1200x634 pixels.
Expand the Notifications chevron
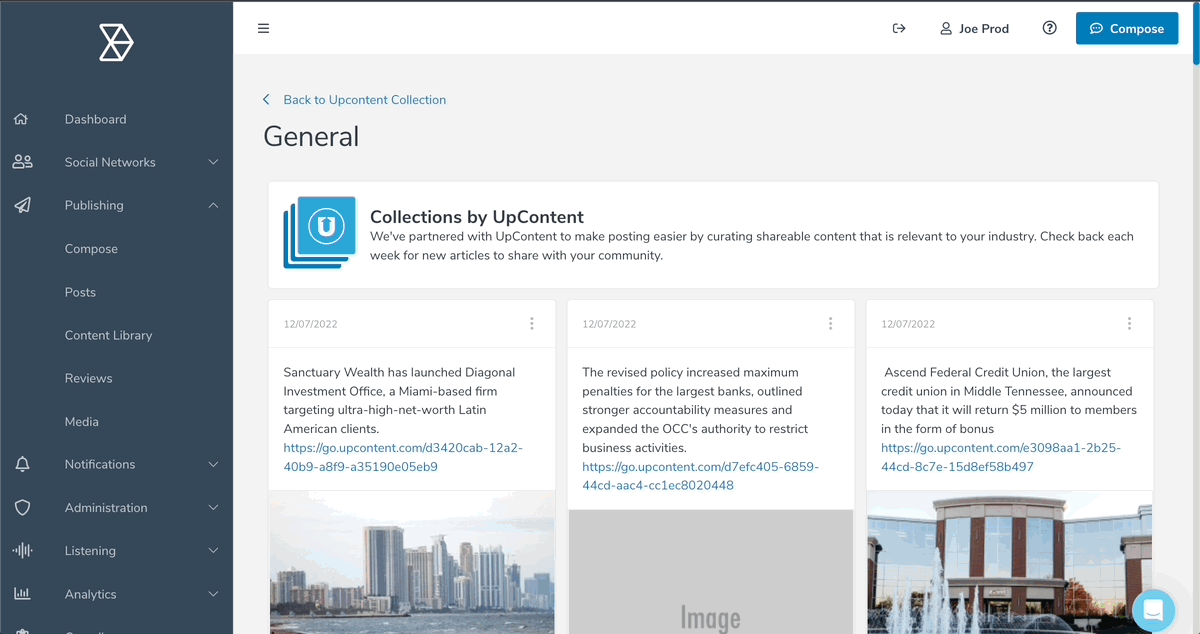click(214, 464)
